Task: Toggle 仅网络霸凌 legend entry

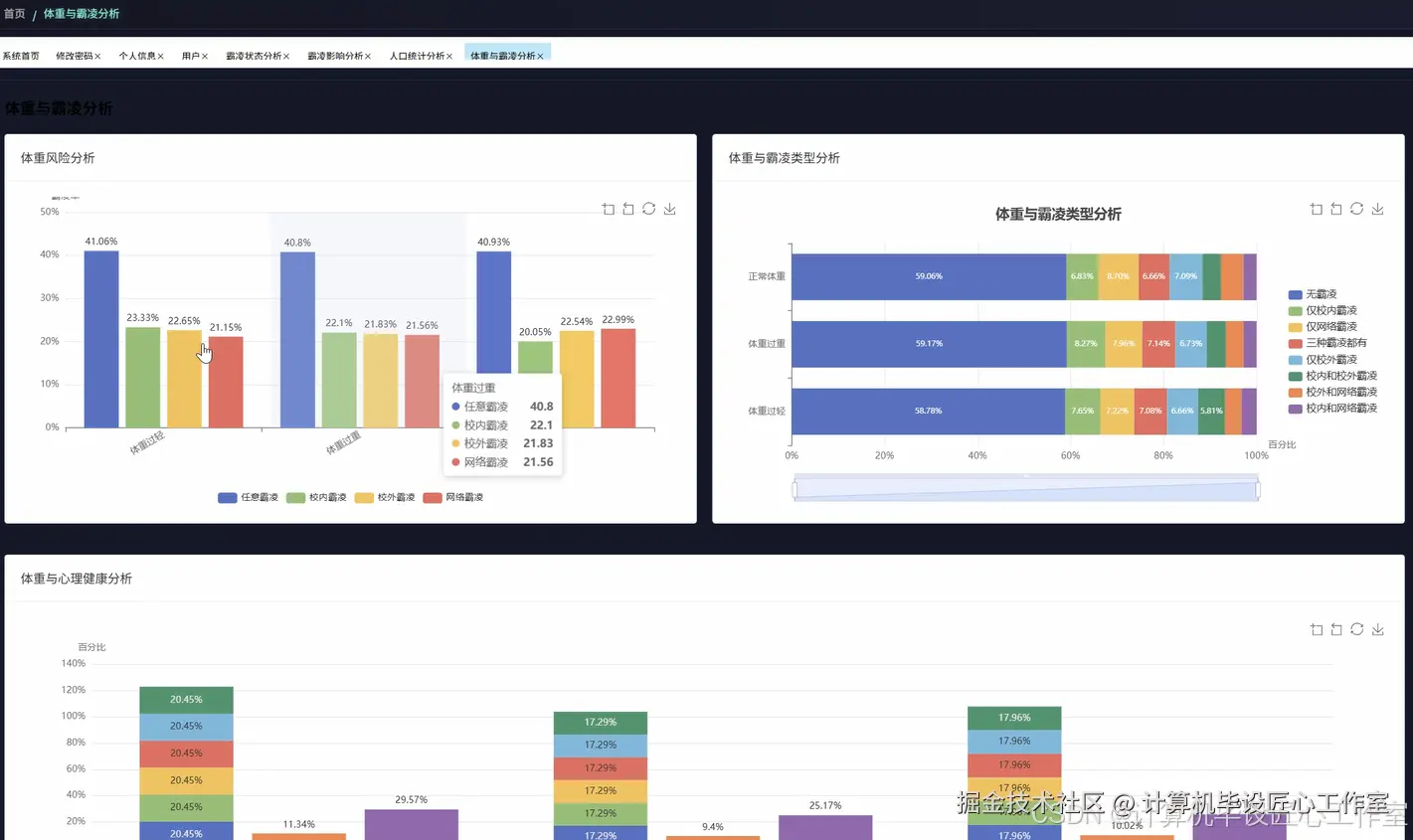Action: pyautogui.click(x=1323, y=327)
